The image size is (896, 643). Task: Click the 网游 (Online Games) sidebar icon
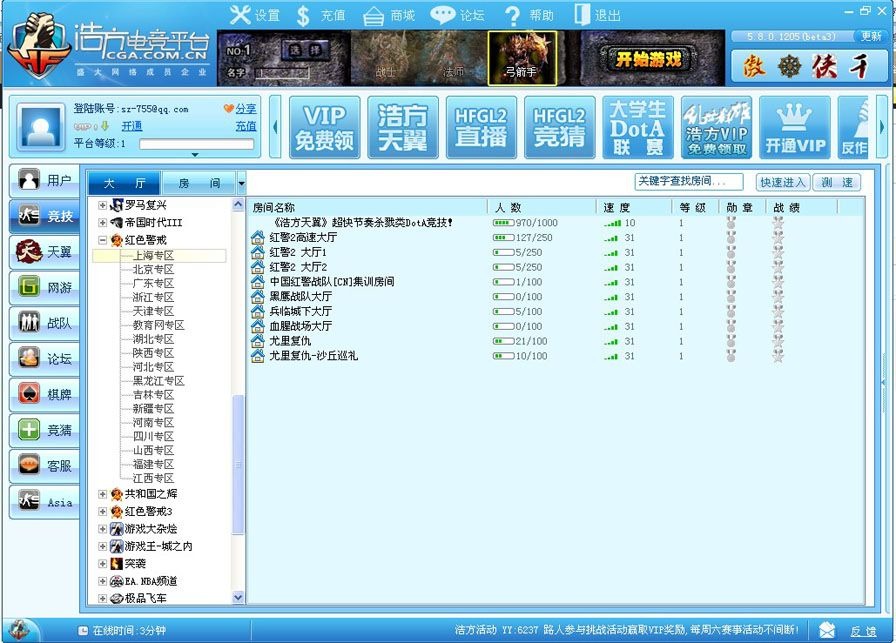[45, 288]
